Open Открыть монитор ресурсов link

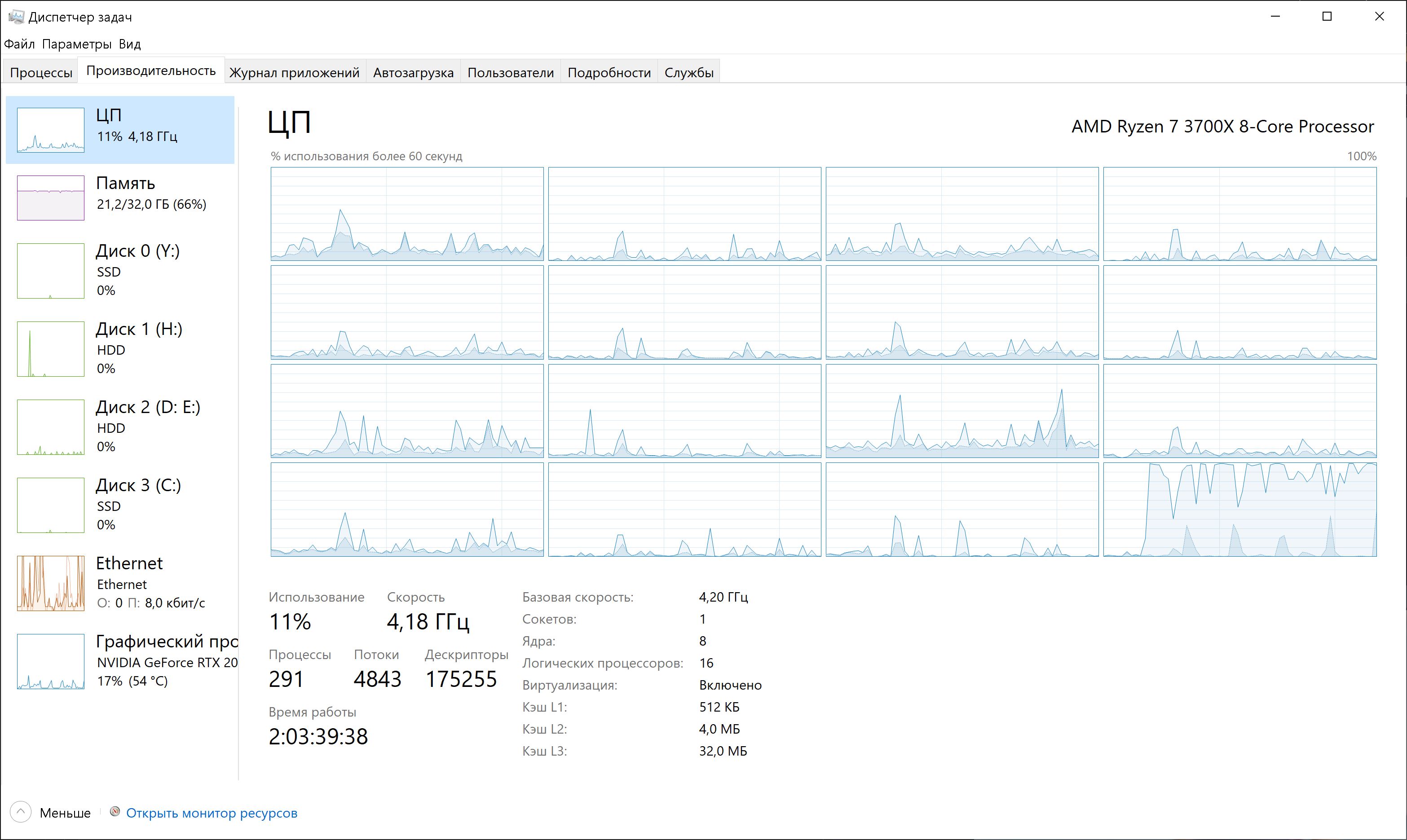click(x=211, y=813)
